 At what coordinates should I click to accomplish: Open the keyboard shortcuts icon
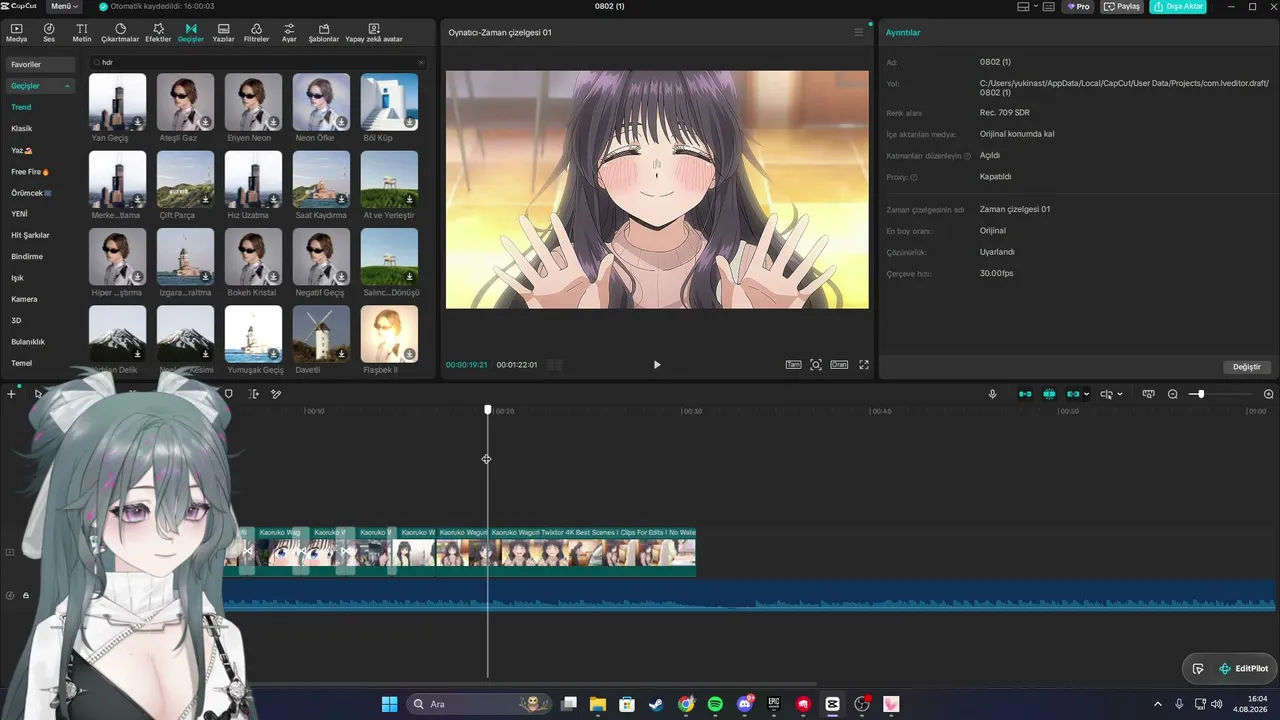tap(1049, 7)
